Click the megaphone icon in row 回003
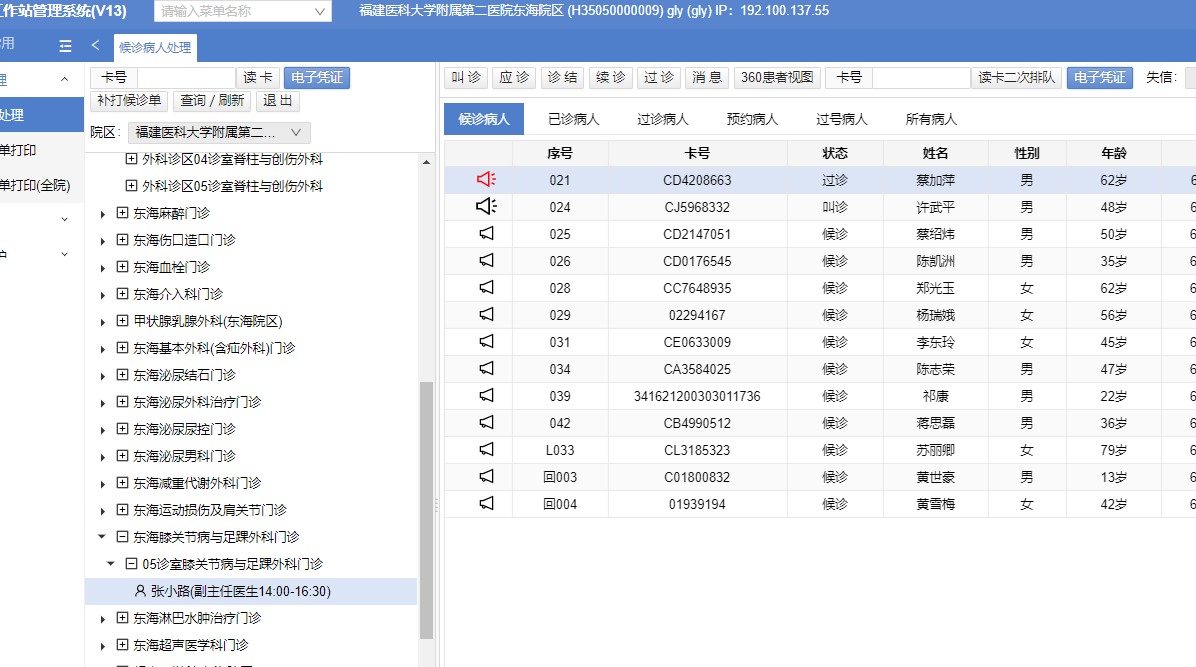Screen dimensions: 1196x667 tap(486, 477)
